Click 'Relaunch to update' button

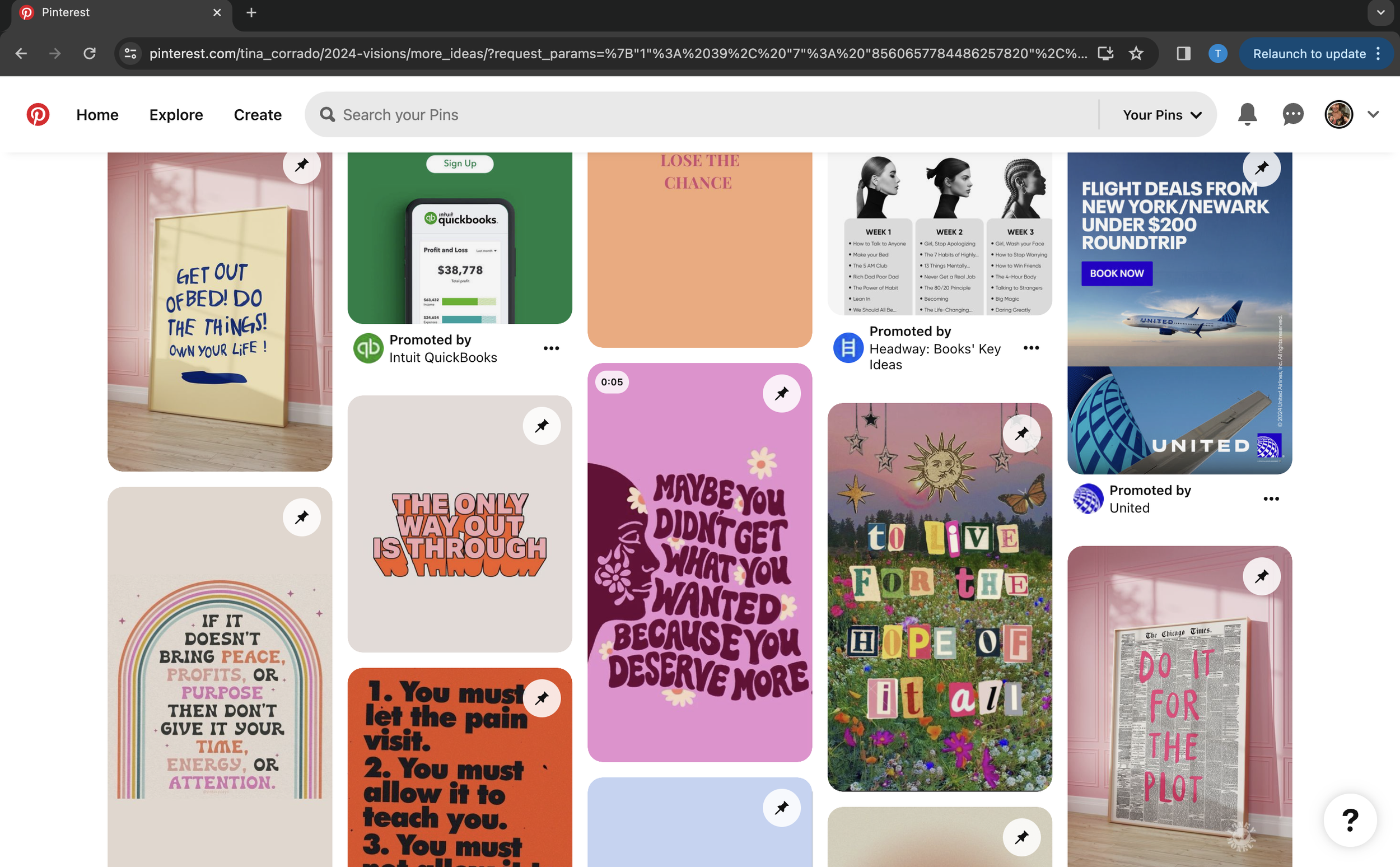(1309, 54)
